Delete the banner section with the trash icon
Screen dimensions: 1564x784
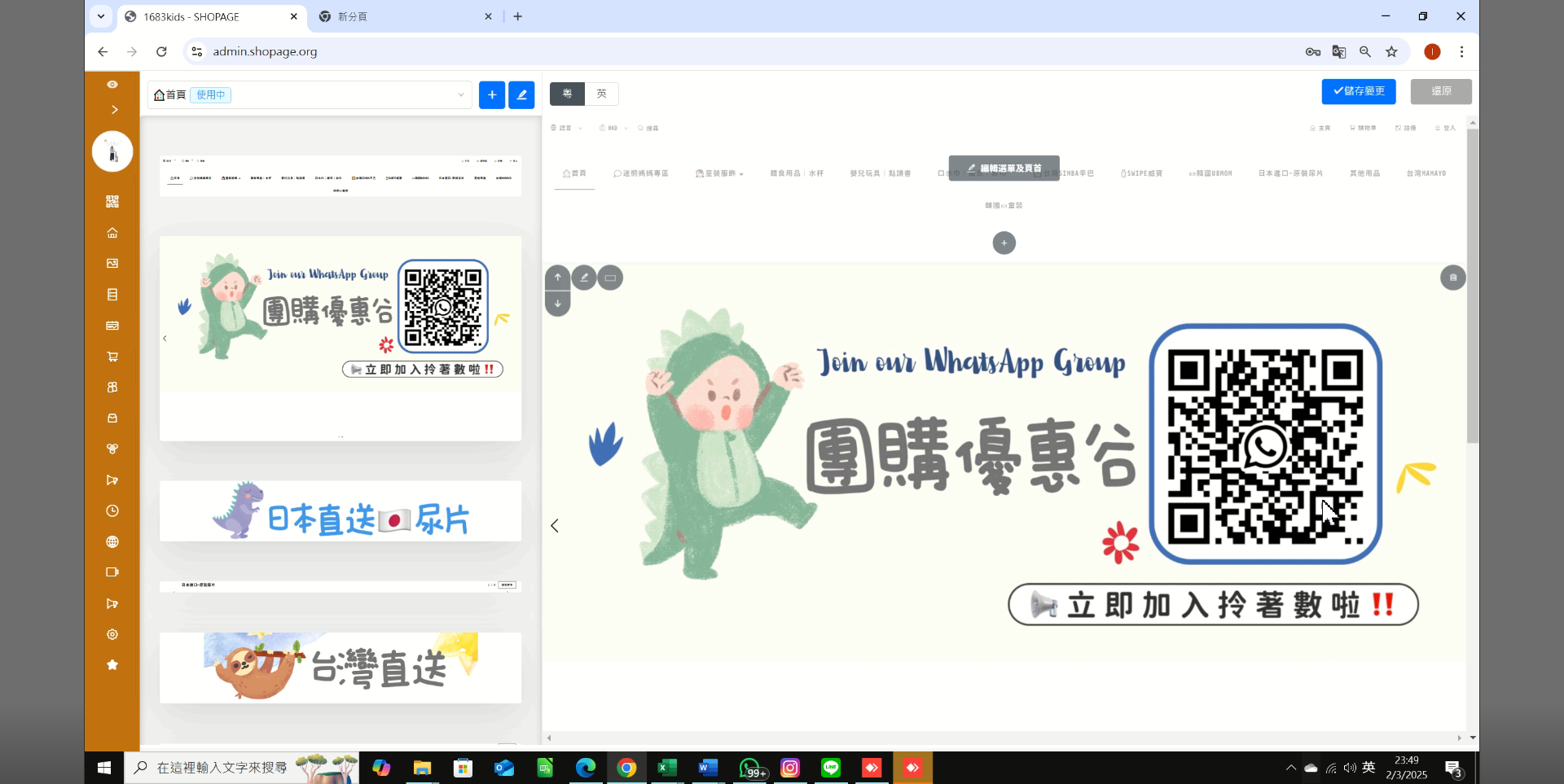point(1453,278)
